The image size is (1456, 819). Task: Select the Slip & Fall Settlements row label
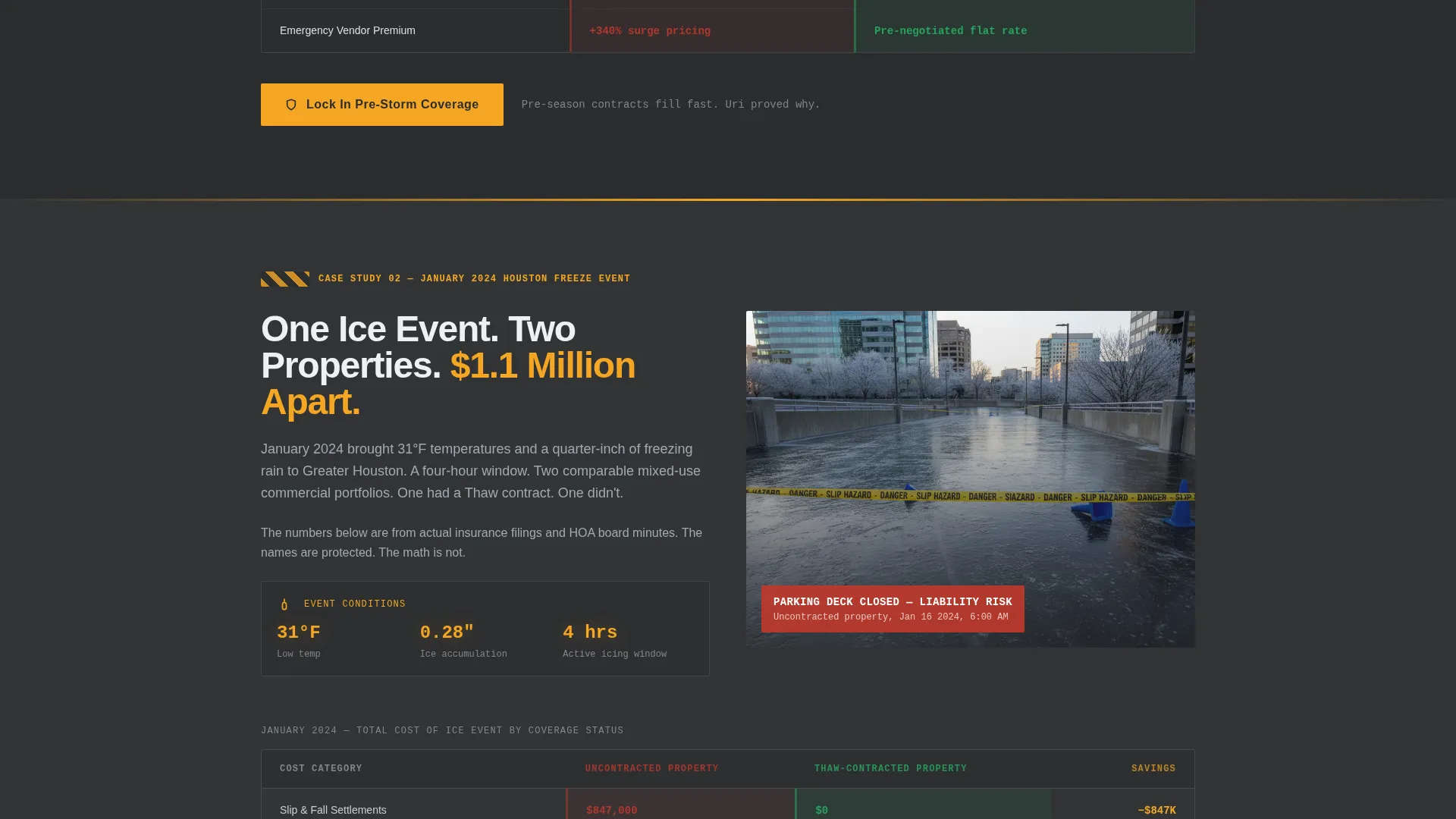333,810
